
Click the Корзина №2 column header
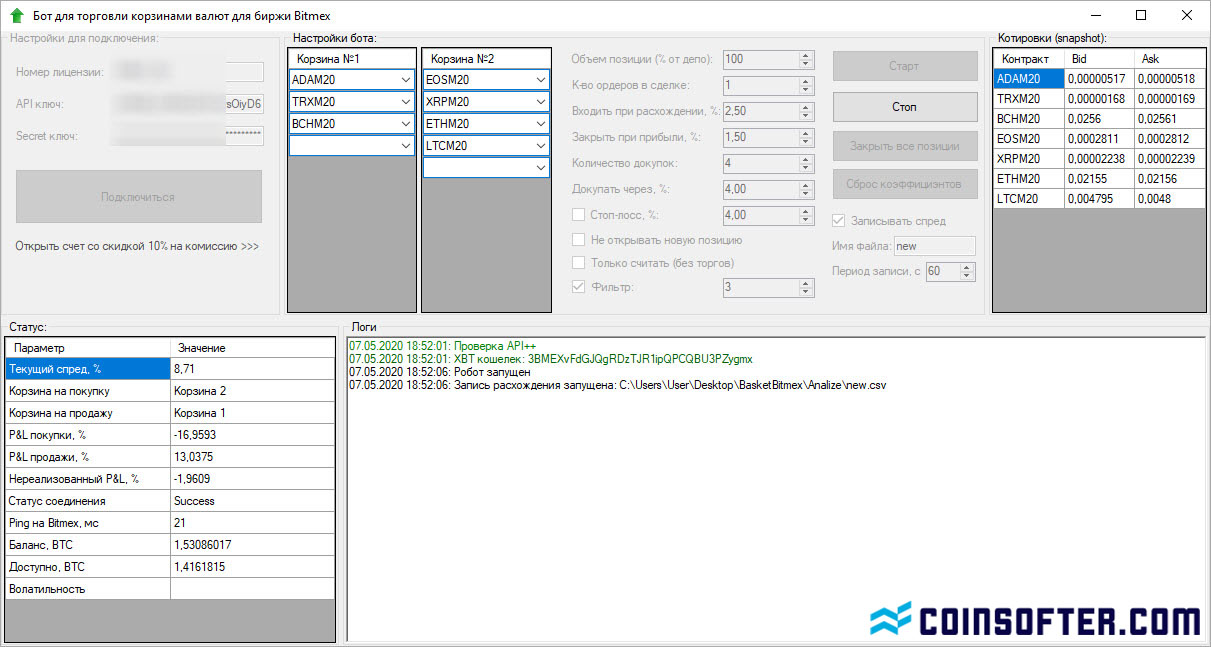pyautogui.click(x=487, y=58)
